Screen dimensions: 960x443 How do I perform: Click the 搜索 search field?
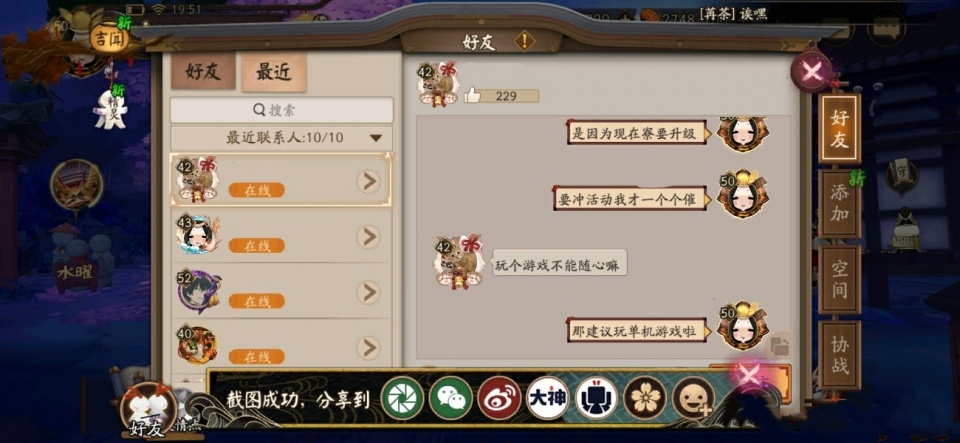click(x=282, y=110)
